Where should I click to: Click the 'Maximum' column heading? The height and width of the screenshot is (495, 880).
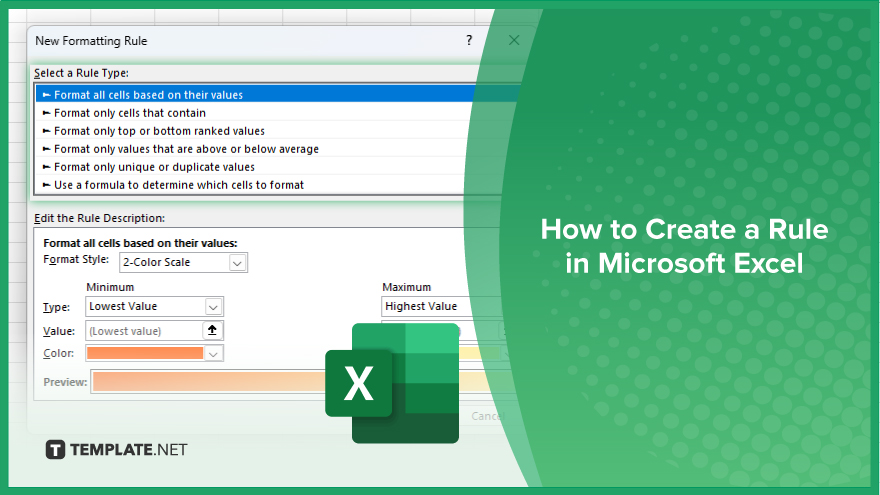tap(407, 287)
